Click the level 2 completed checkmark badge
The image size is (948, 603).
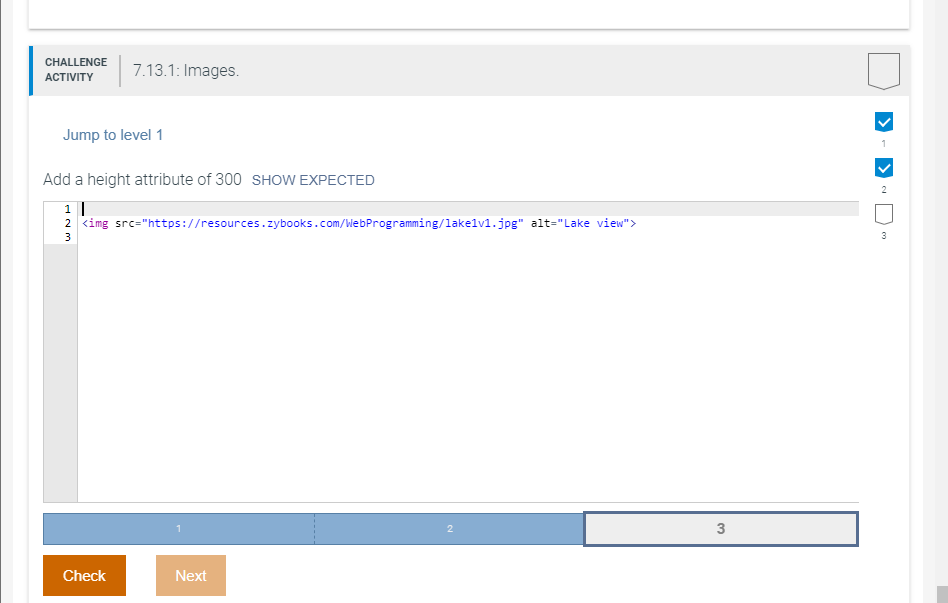pyautogui.click(x=883, y=168)
